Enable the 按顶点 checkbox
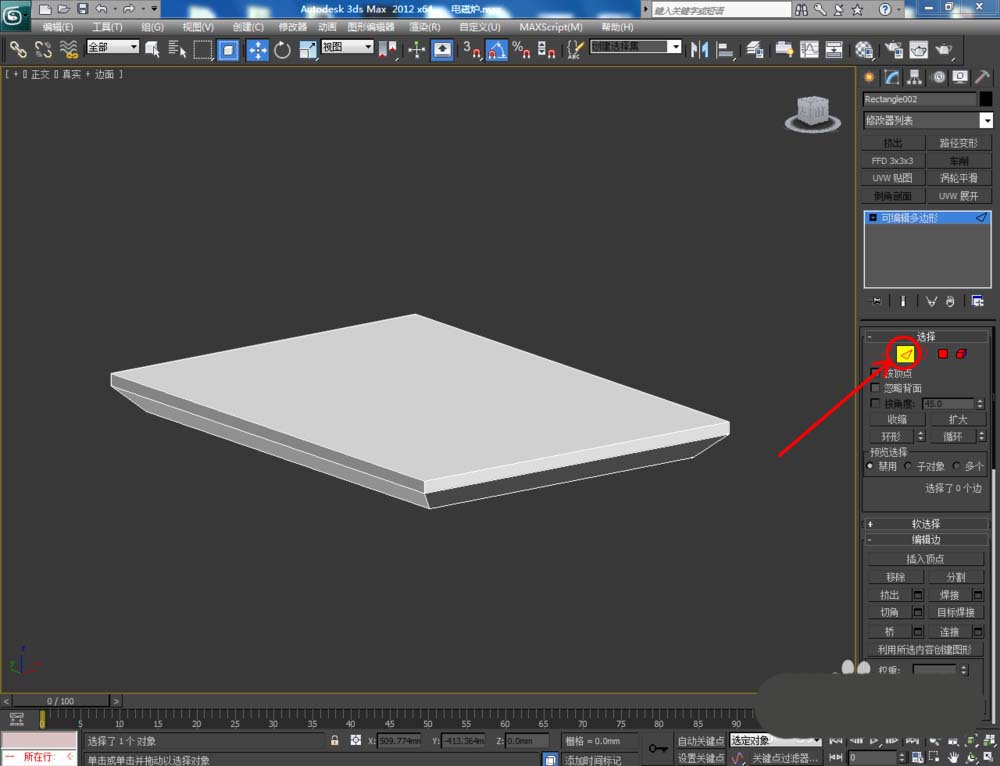Image resolution: width=1000 pixels, height=766 pixels. 875,372
